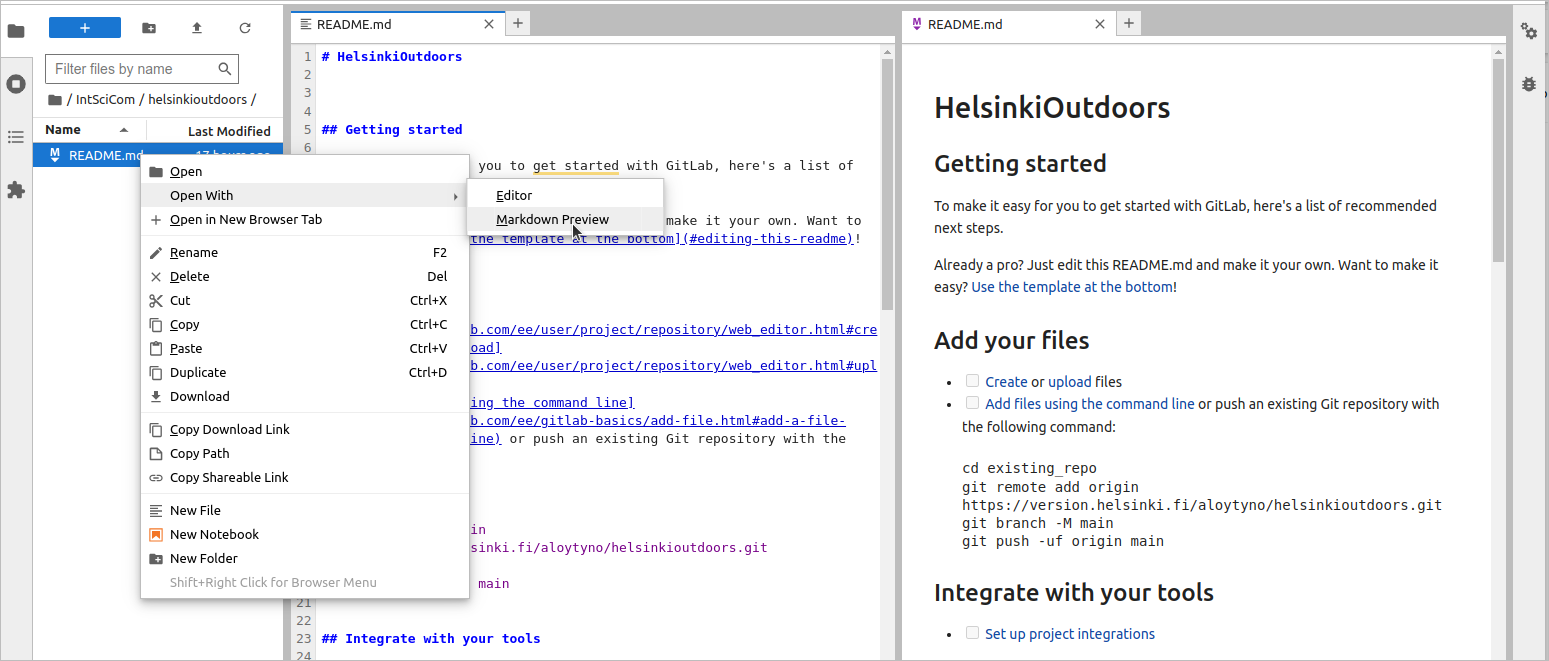Select Markdown Preview in the Open With submenu
The height and width of the screenshot is (661, 1549).
coord(565,220)
